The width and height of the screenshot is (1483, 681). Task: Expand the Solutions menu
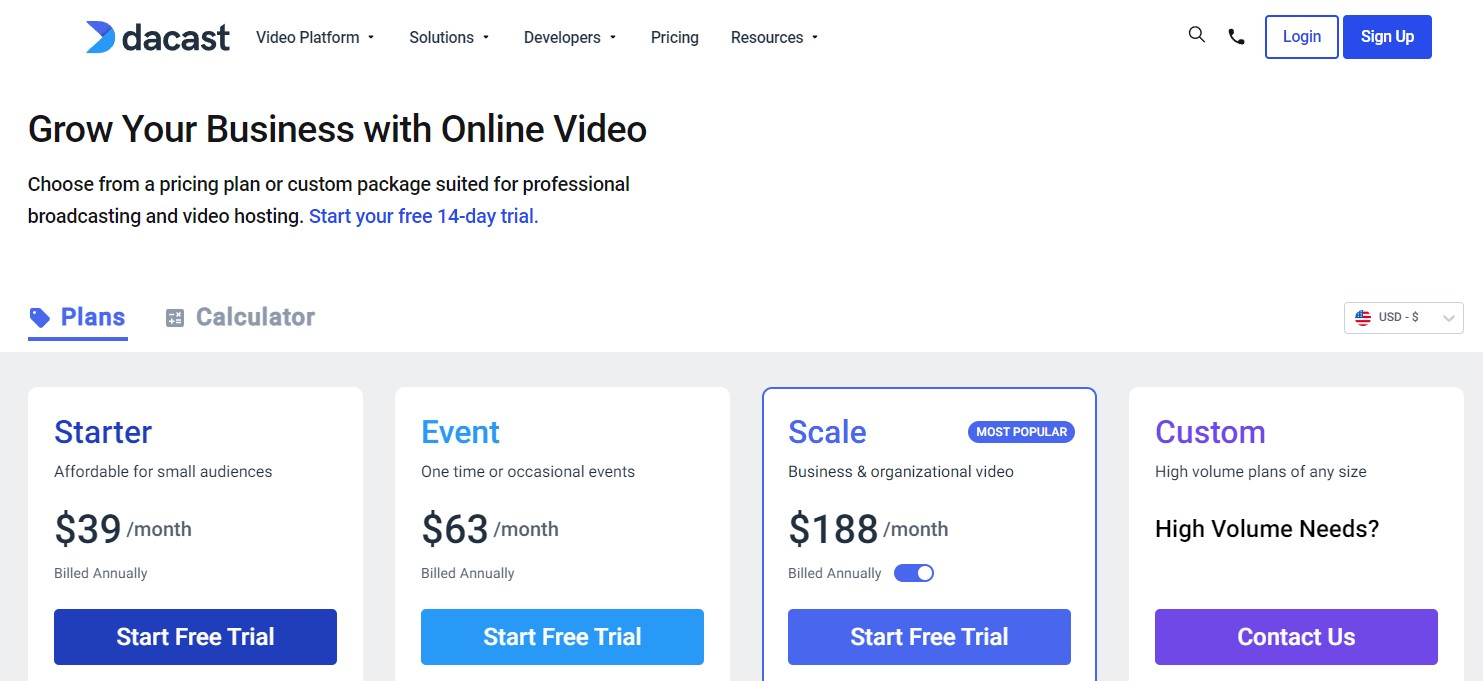[449, 37]
